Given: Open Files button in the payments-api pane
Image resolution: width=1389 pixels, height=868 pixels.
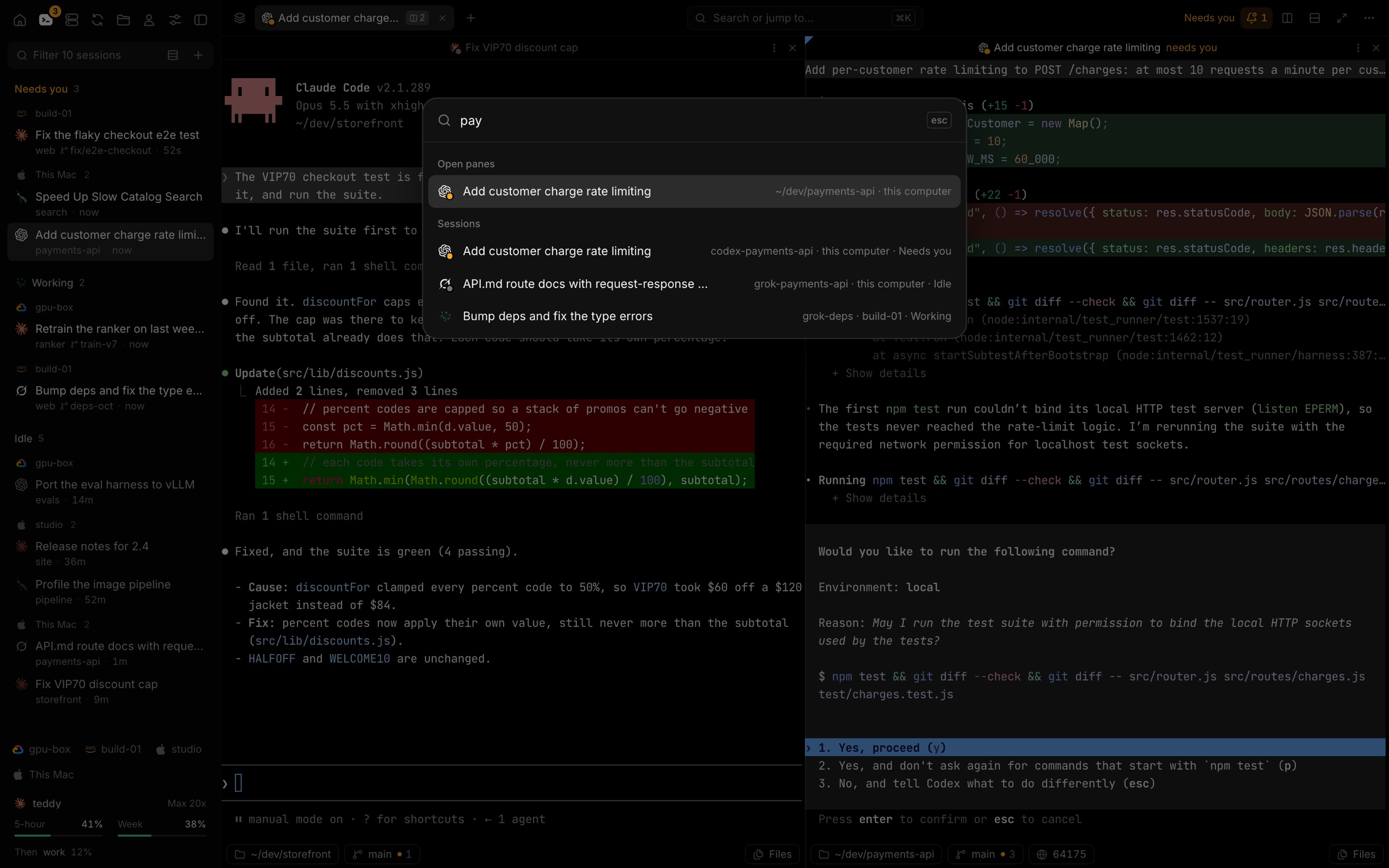Looking at the screenshot, I should tap(1356, 854).
